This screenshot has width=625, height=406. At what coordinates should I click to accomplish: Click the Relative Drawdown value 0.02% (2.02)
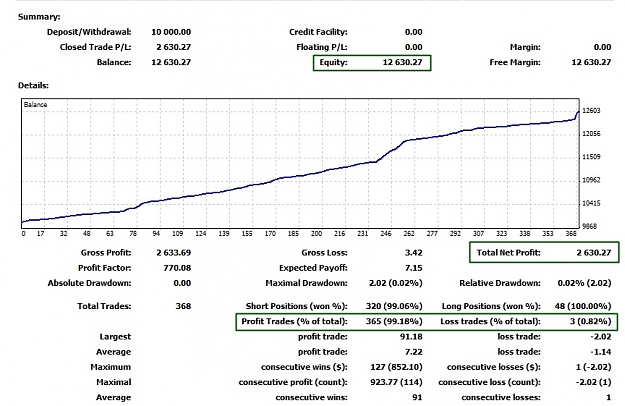tap(584, 283)
